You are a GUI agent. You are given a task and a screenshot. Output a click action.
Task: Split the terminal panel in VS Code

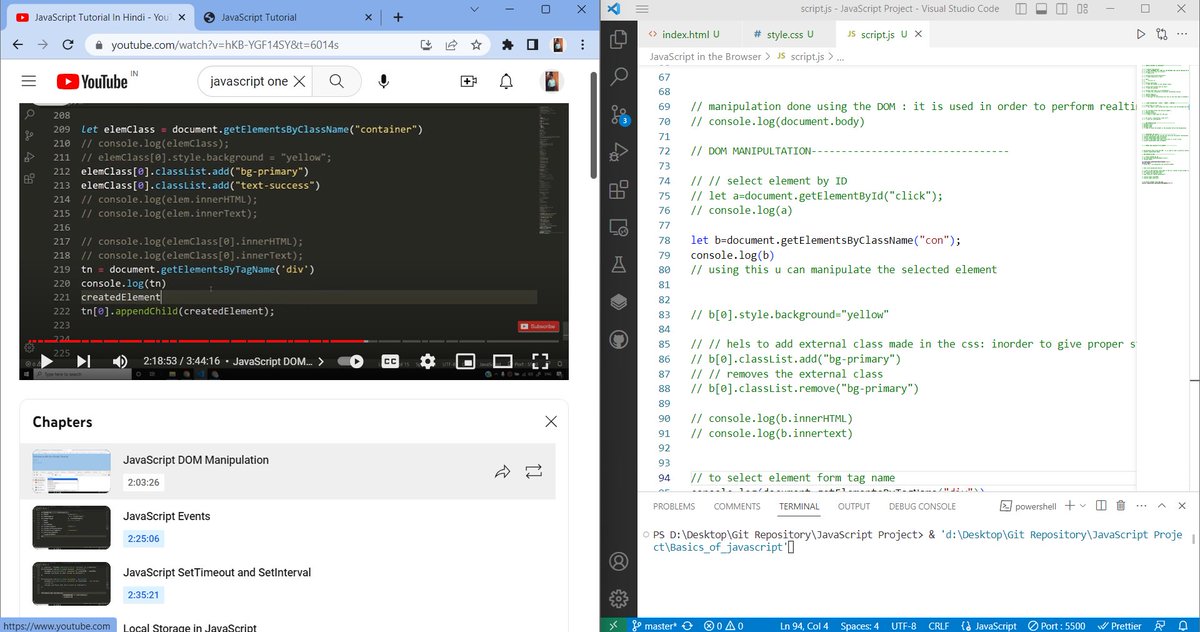click(x=1101, y=506)
